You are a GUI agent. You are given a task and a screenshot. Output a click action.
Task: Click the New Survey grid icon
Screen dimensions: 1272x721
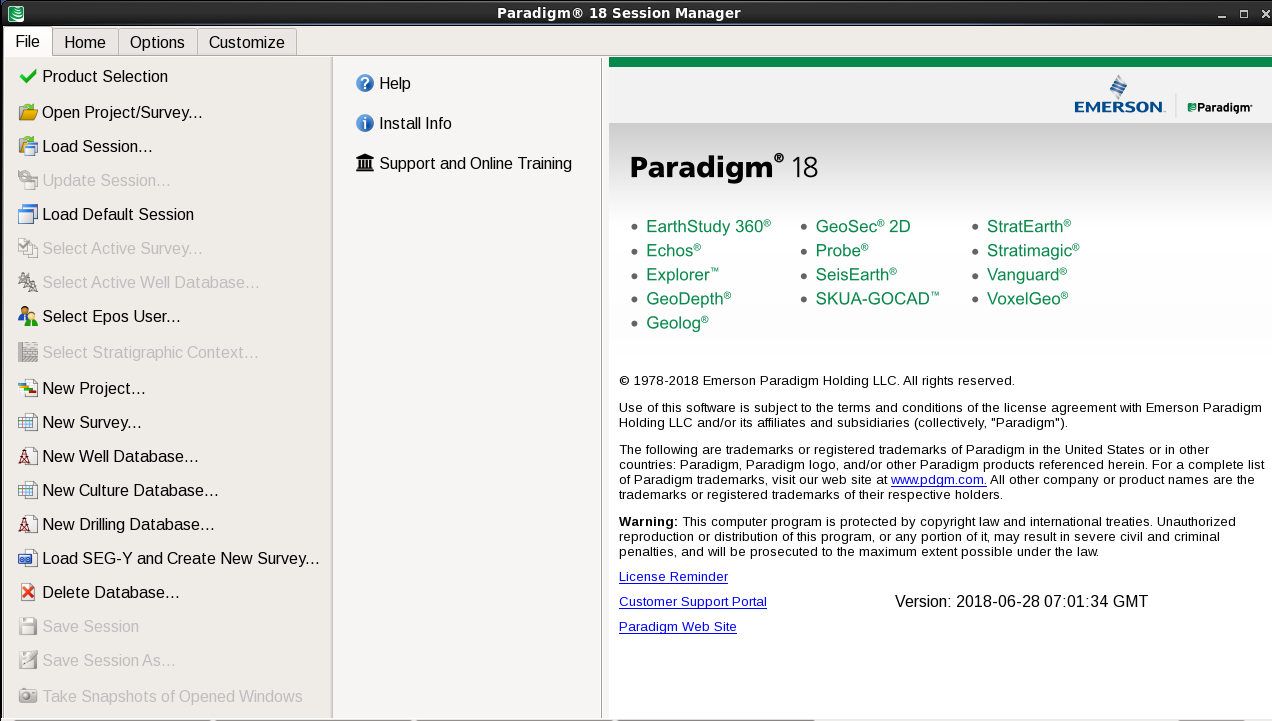click(x=28, y=422)
